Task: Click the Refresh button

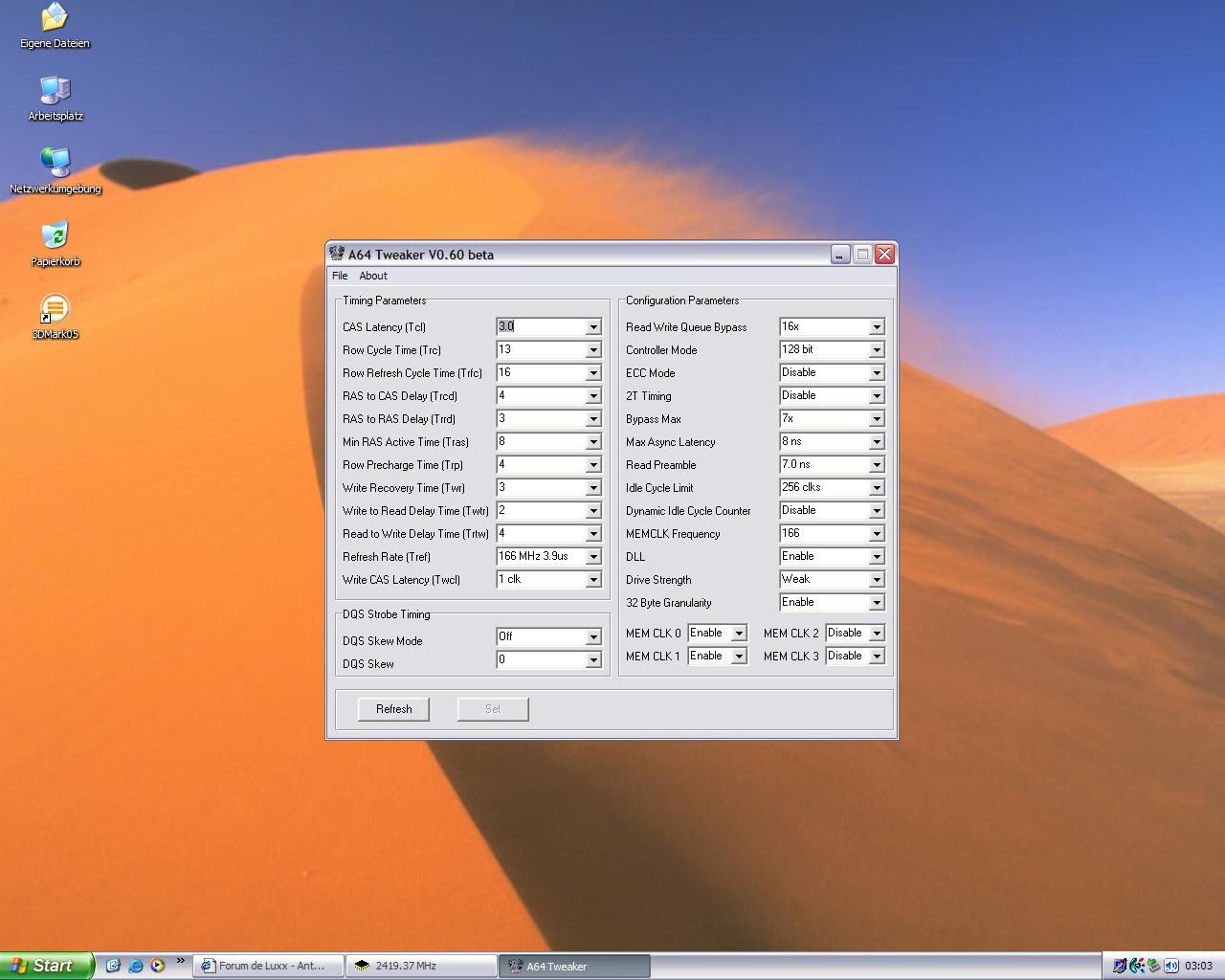Action: point(393,709)
